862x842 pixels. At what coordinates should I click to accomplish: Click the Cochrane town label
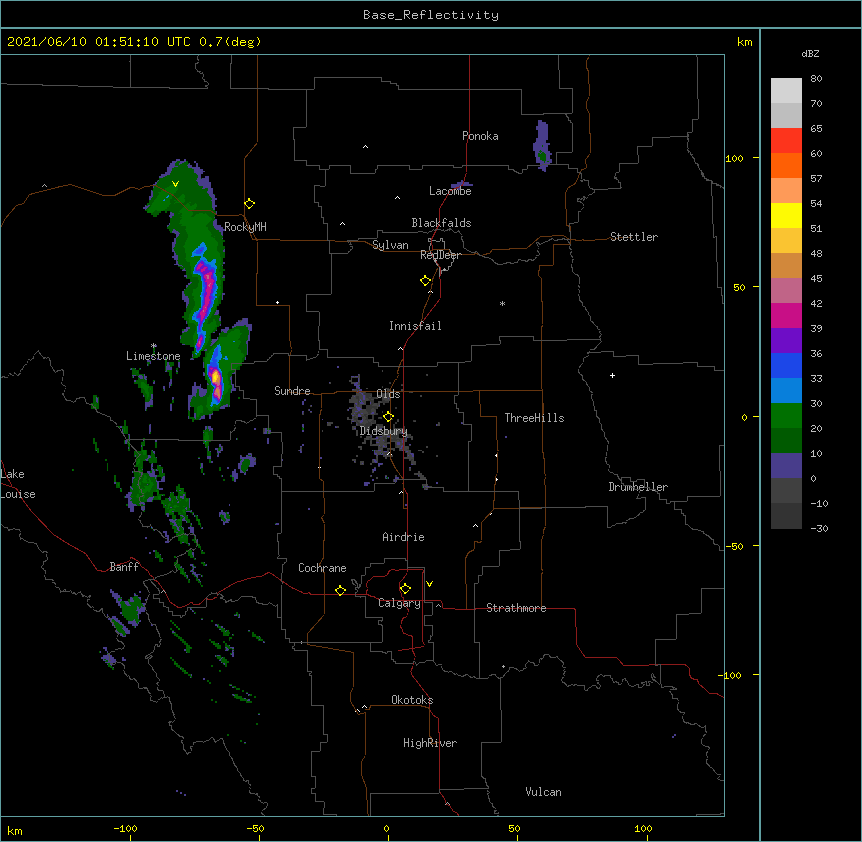click(x=322, y=568)
